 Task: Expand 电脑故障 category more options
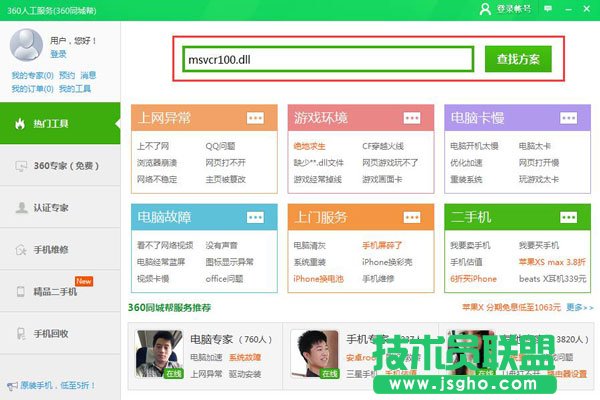coord(256,217)
